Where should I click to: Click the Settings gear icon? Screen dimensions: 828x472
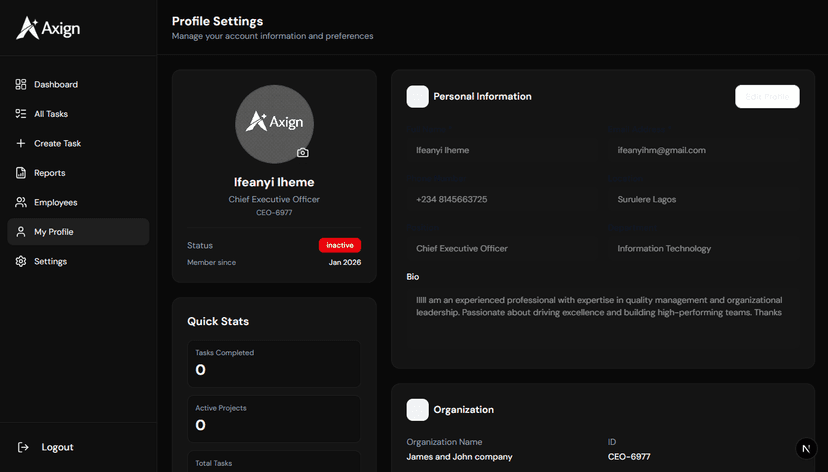point(21,261)
